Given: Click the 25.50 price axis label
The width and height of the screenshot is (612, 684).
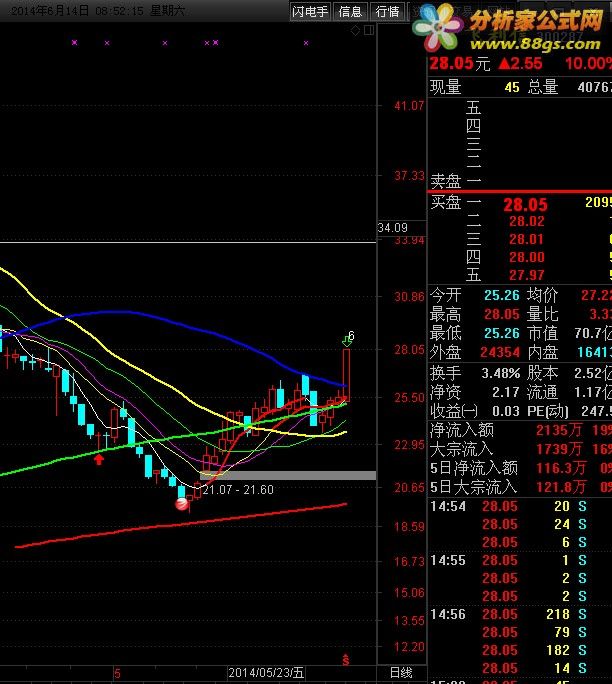Looking at the screenshot, I should click(409, 398).
